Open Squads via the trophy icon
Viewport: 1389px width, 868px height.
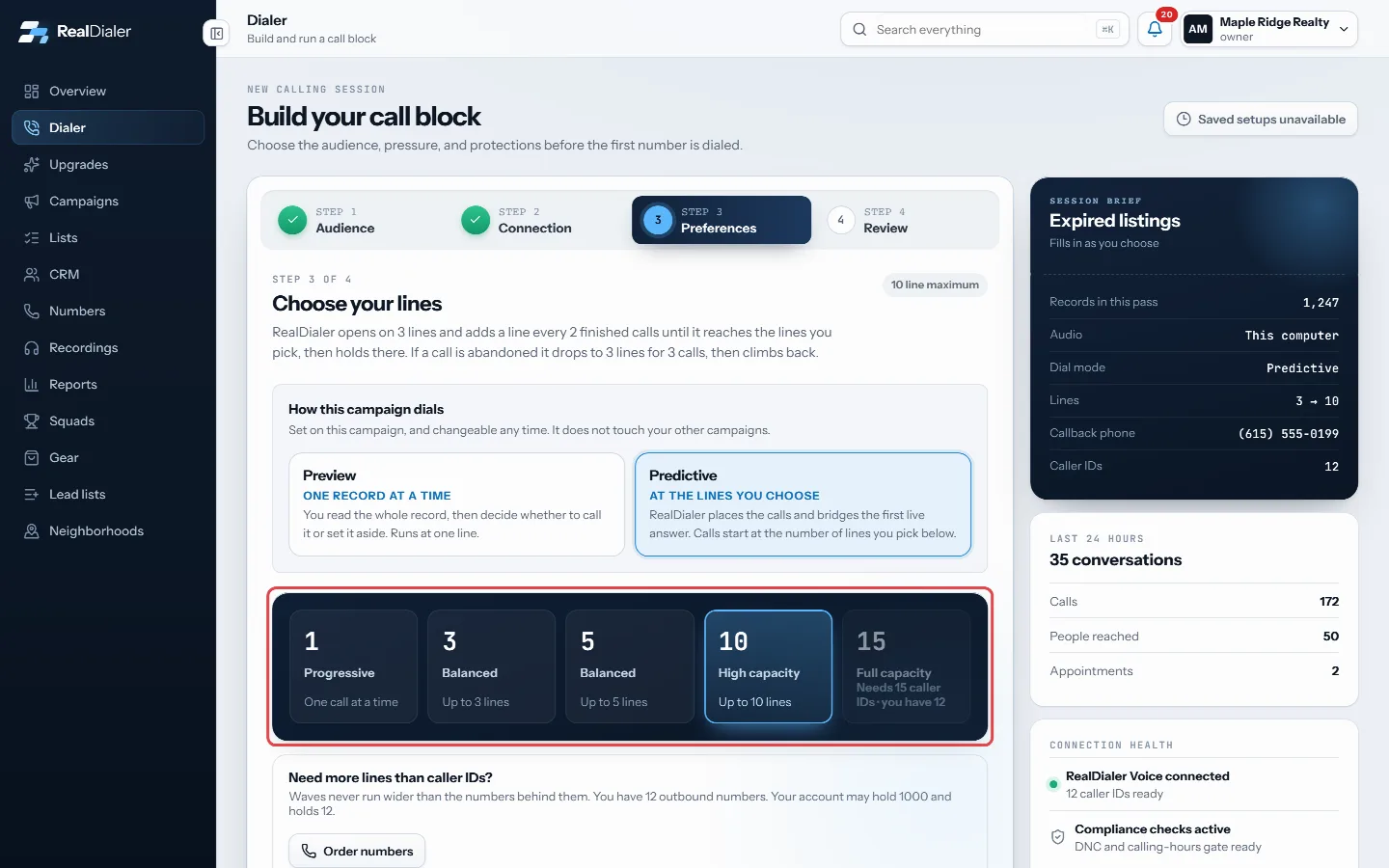tap(32, 420)
